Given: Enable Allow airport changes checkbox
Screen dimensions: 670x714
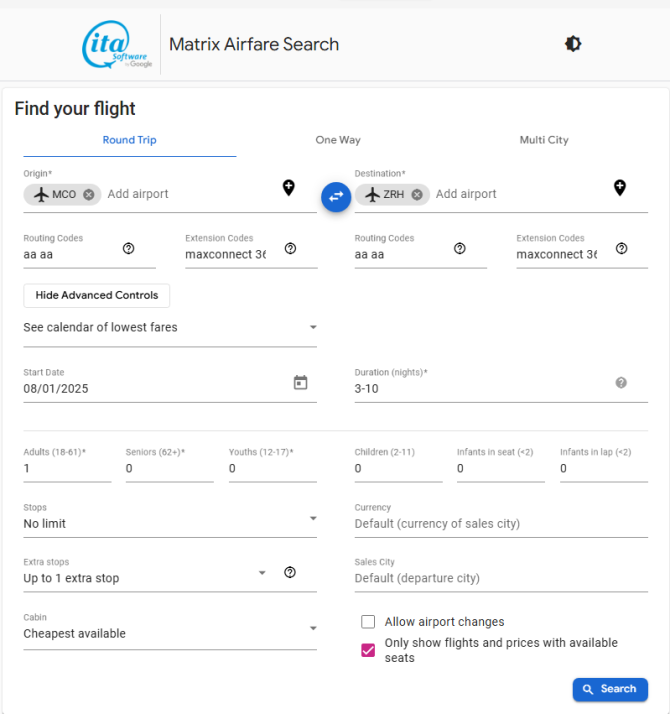Looking at the screenshot, I should point(368,622).
